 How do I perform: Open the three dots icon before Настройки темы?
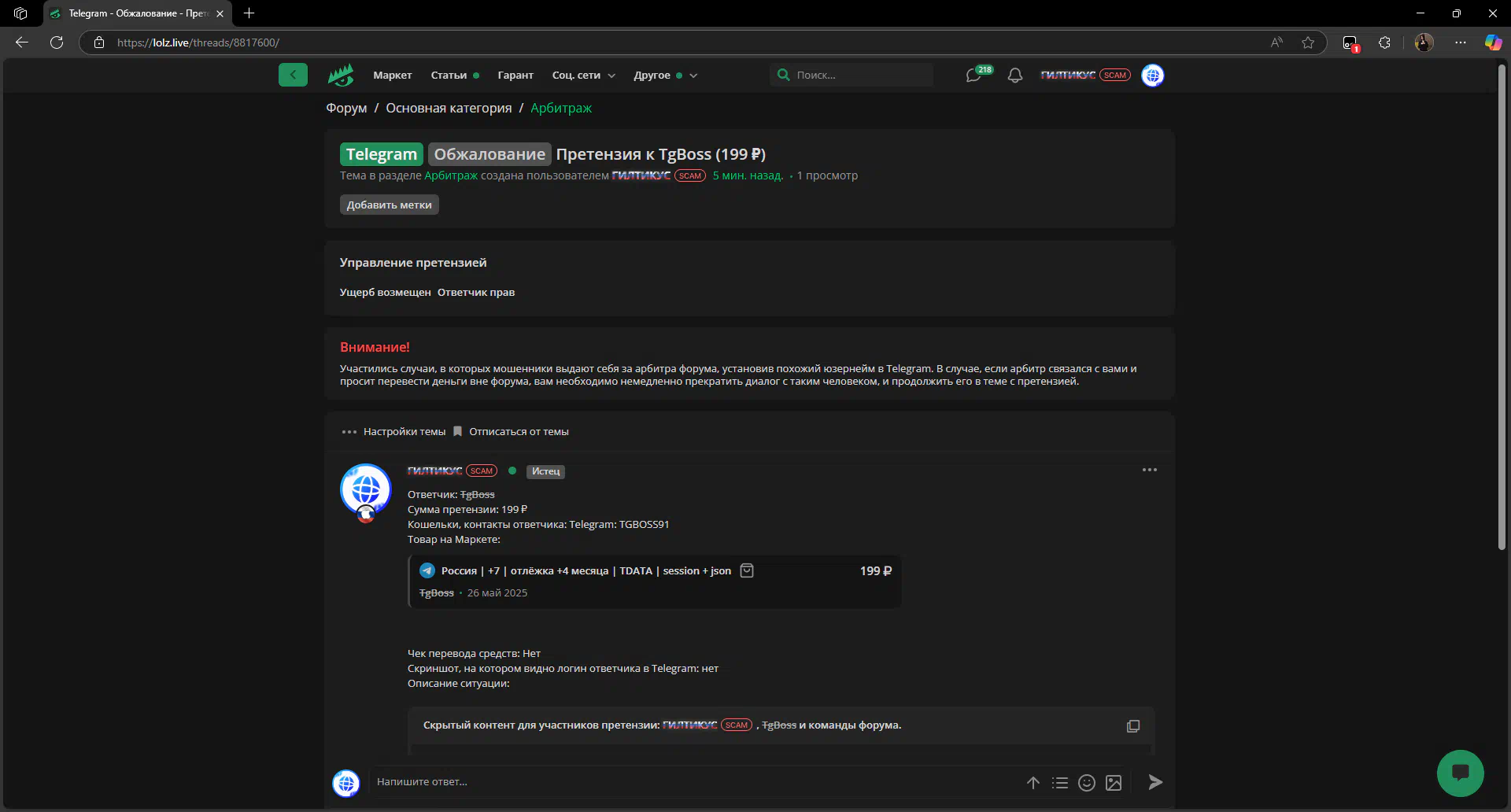349,431
